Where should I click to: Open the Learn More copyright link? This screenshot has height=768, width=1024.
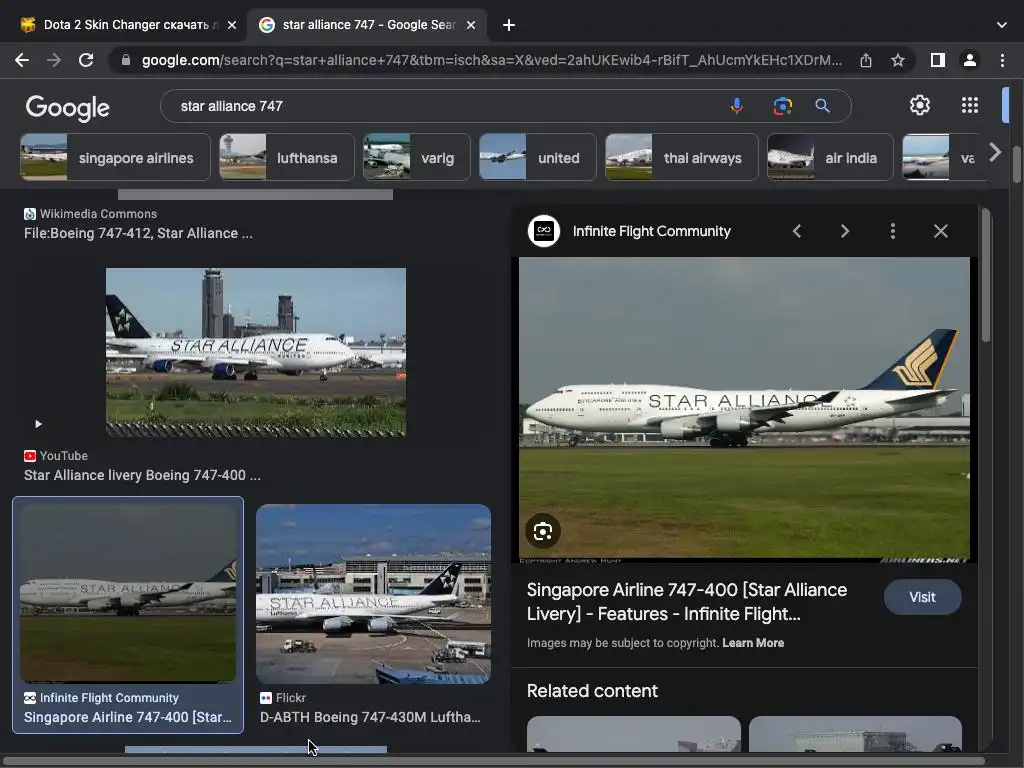(x=752, y=643)
